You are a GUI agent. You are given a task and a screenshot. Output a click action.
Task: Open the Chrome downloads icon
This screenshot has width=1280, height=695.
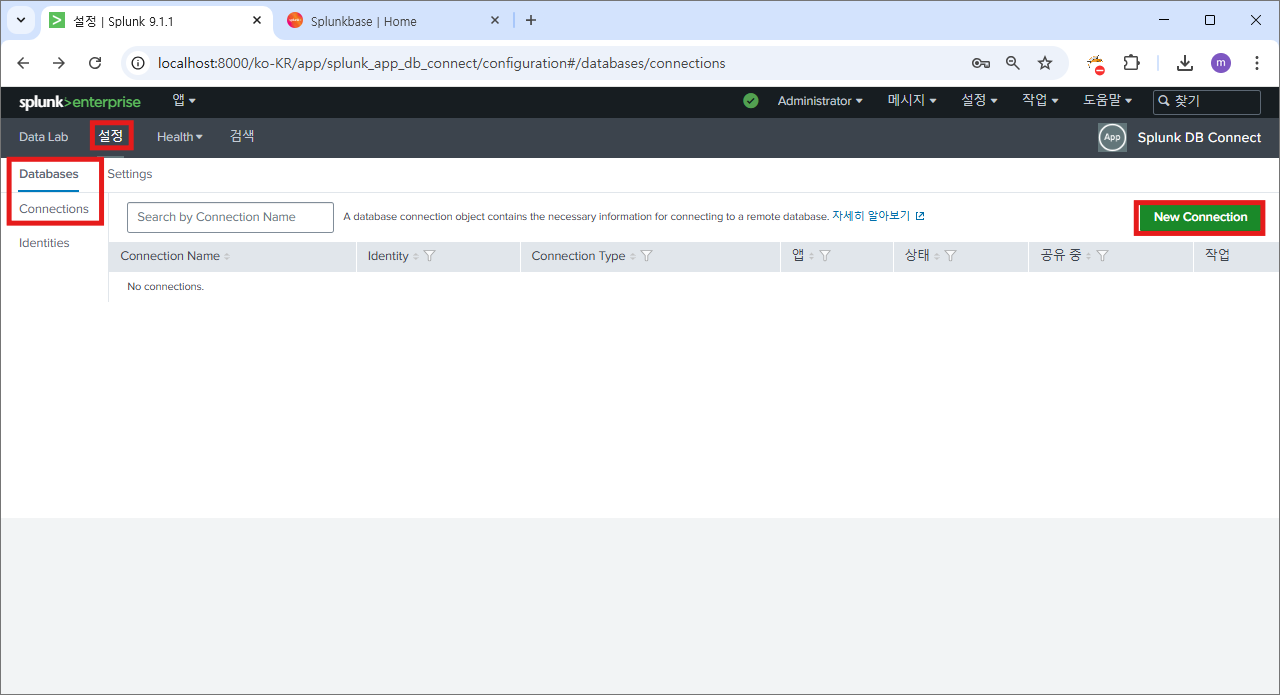tap(1185, 63)
